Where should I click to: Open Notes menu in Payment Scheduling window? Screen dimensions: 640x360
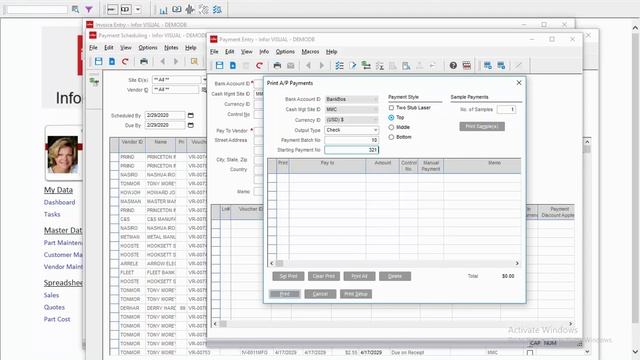[171, 48]
